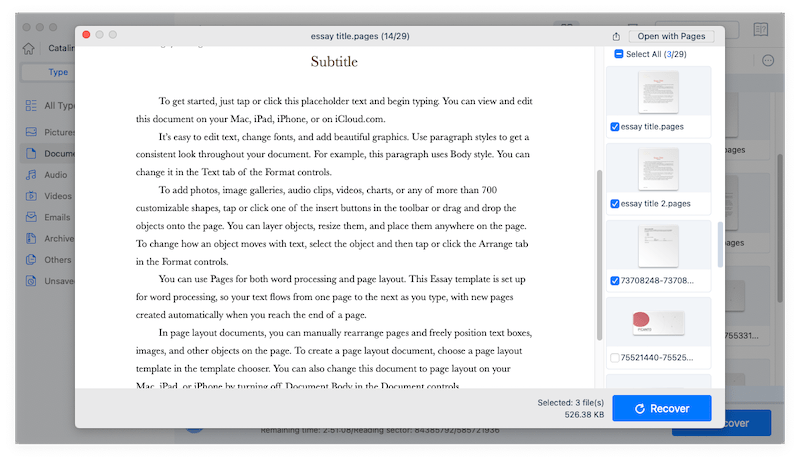Click the Videos category icon

point(31,196)
